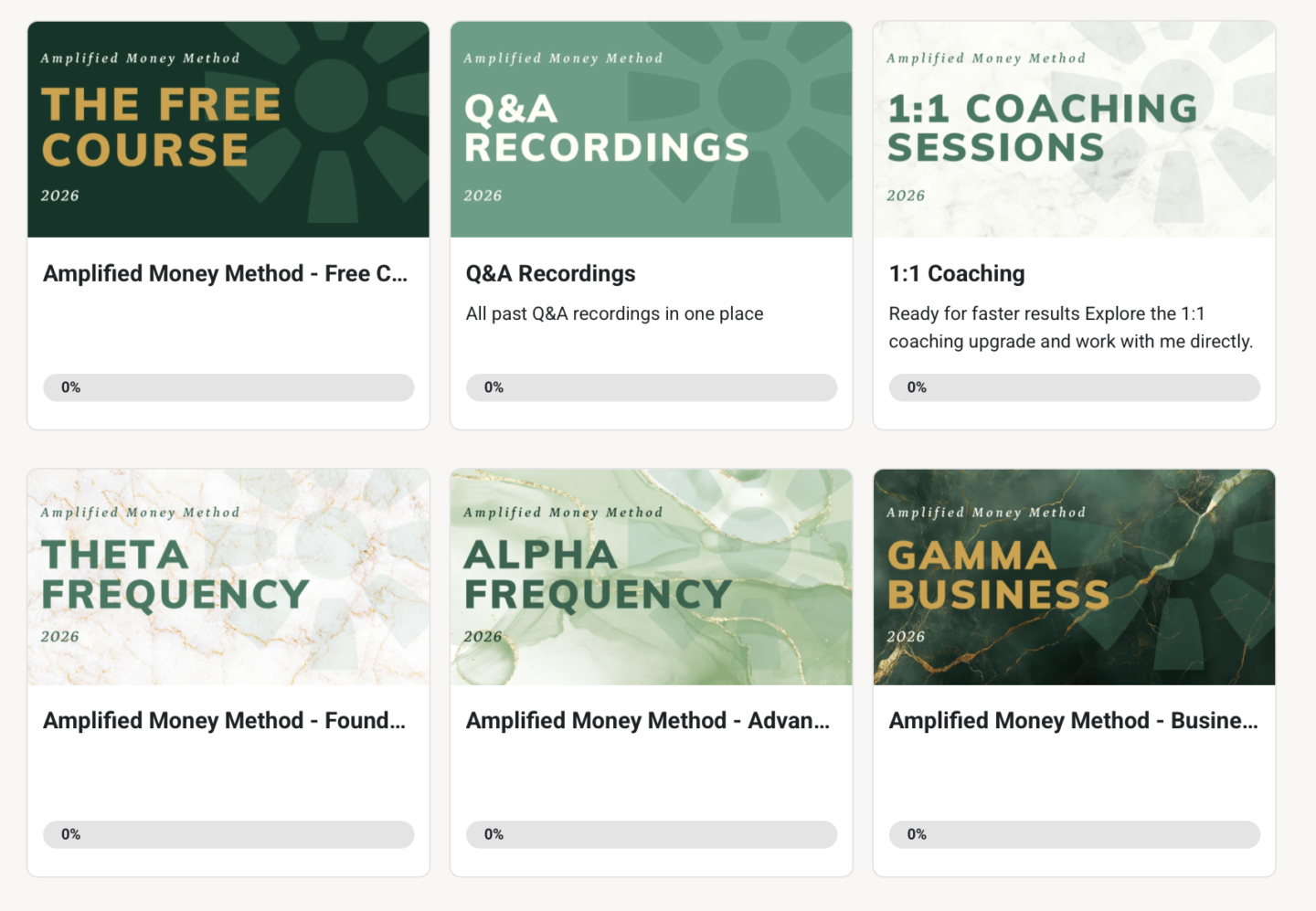Click the Business course progress bar

tap(1074, 834)
